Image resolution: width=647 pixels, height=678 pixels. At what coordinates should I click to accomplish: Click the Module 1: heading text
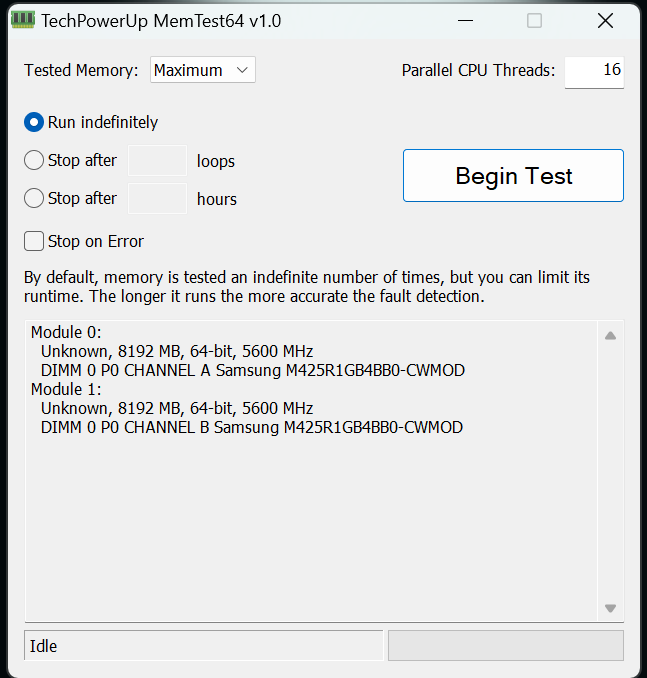coord(66,389)
